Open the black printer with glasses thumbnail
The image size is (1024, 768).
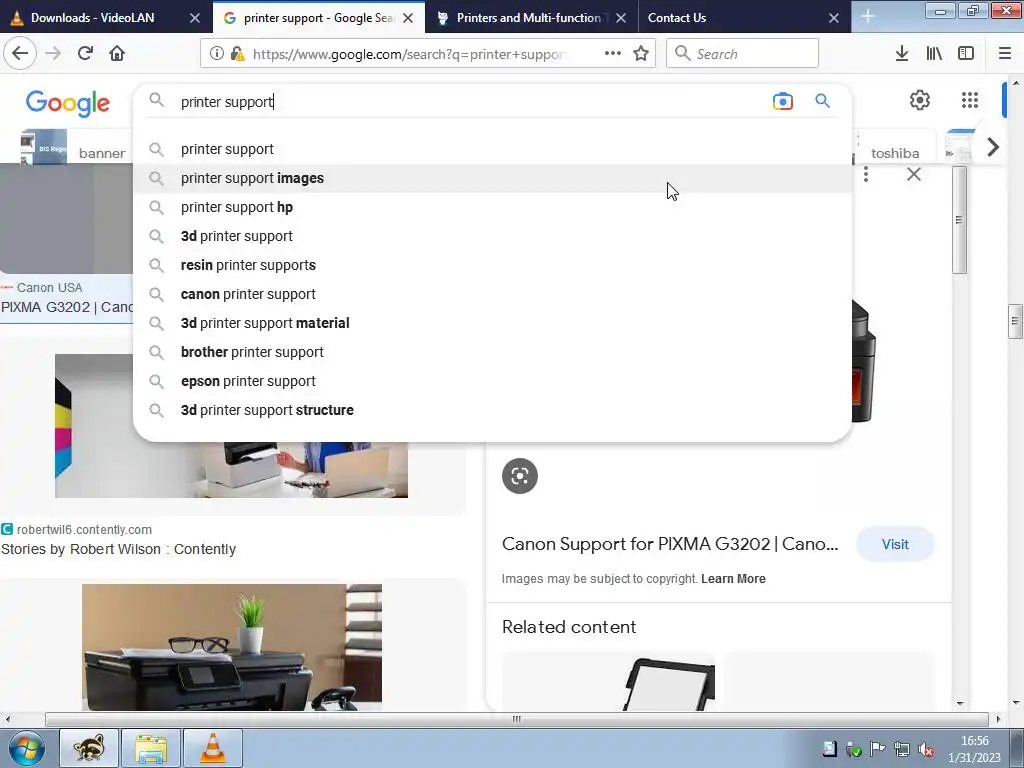click(x=232, y=647)
